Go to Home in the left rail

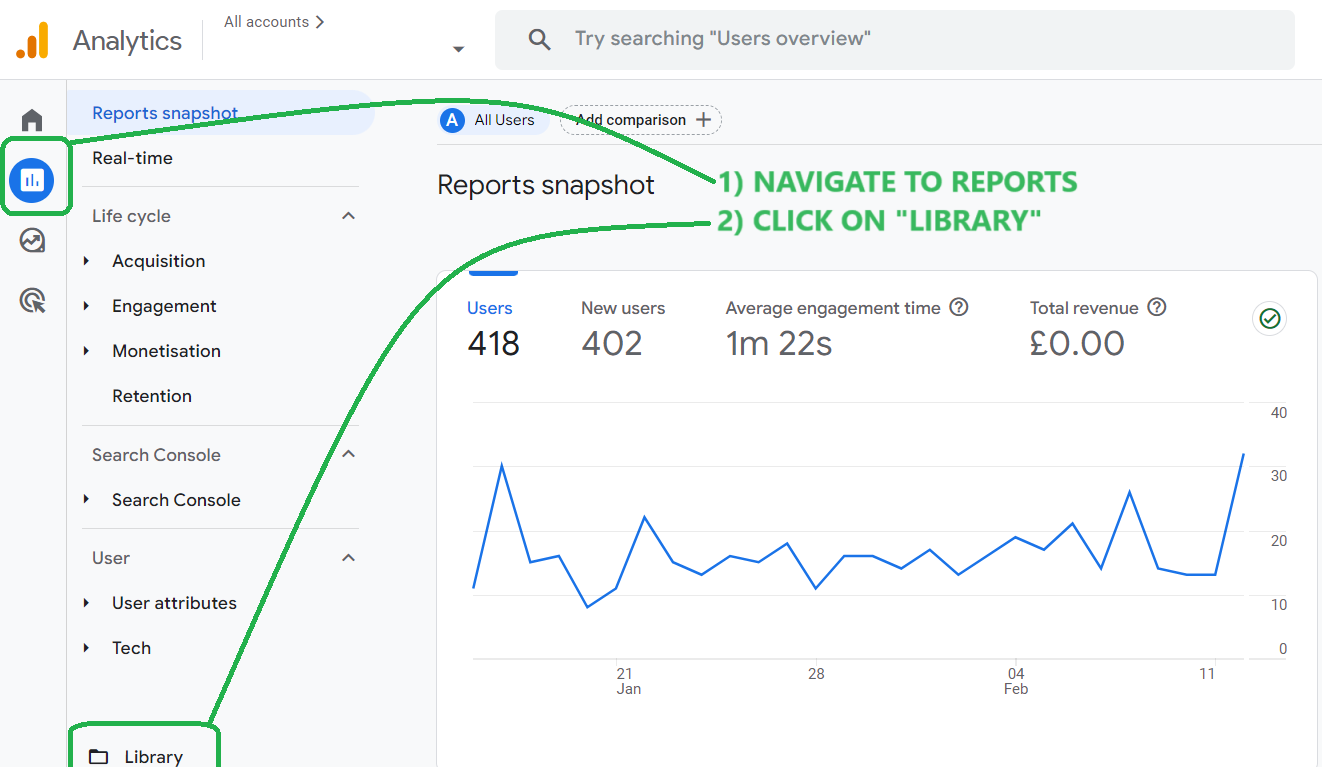[x=32, y=120]
